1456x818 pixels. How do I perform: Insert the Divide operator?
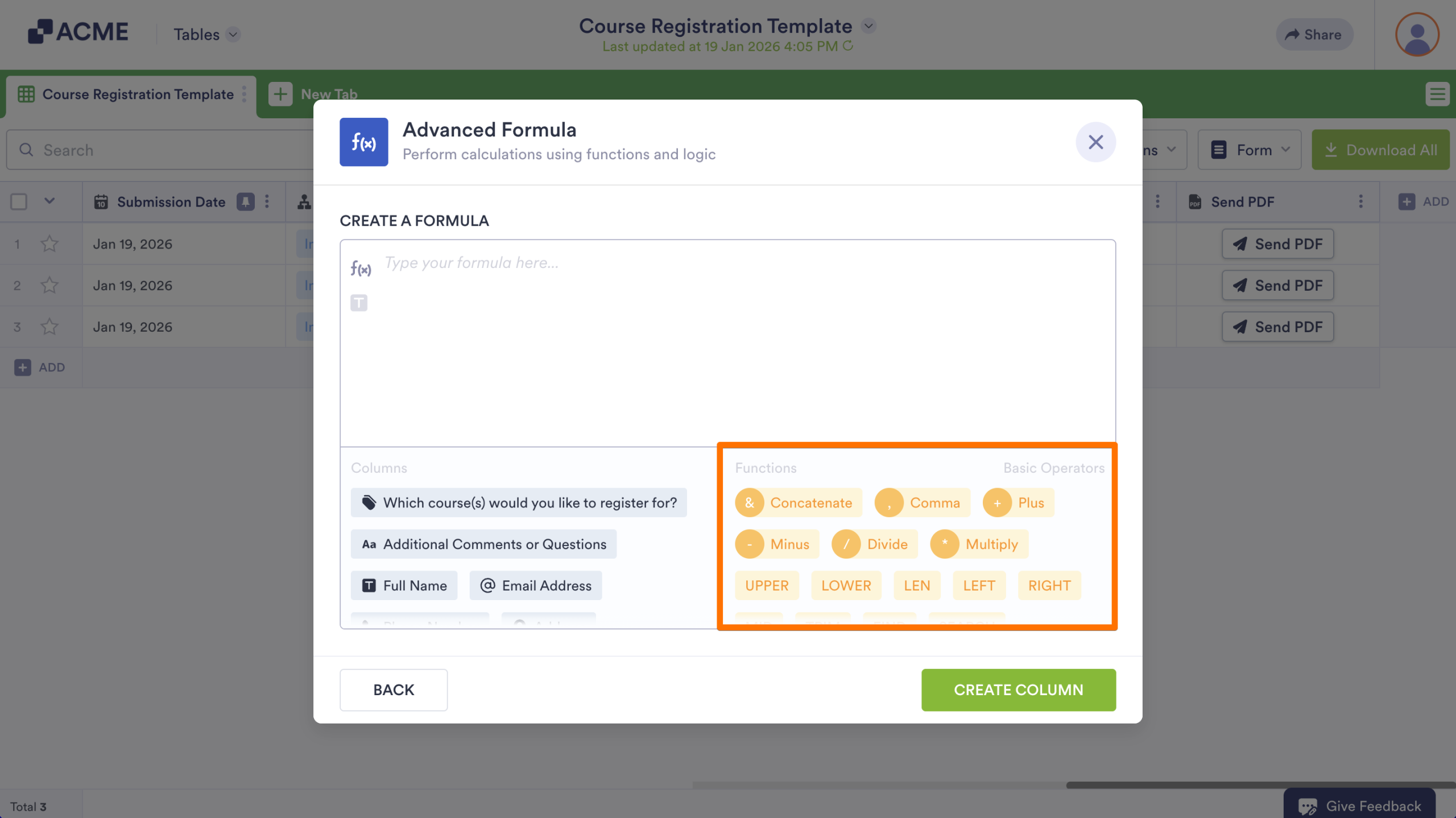point(874,544)
